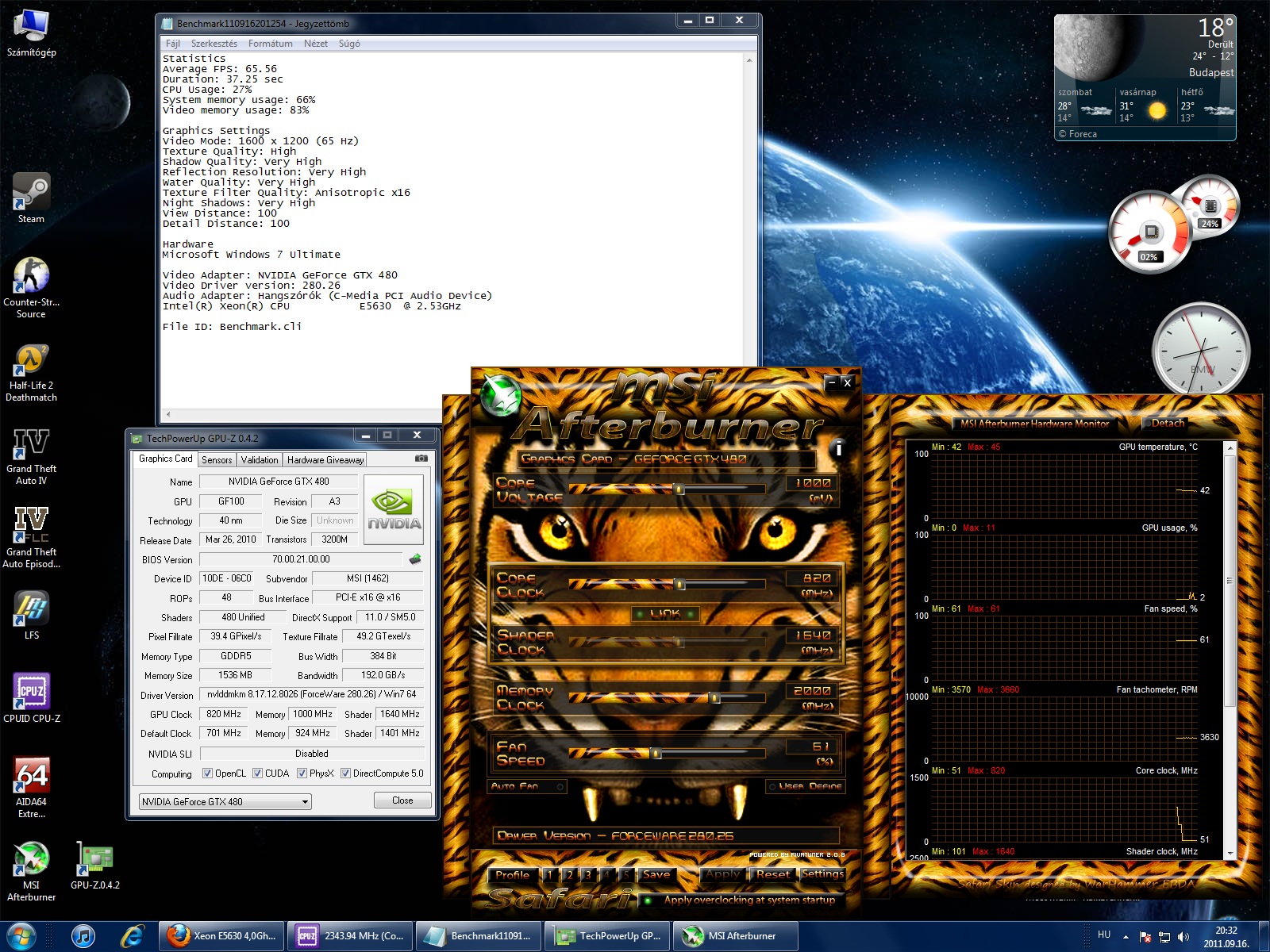Viewport: 1270px width, 952px height.
Task: Open the NVIDIA GeForce GTX 480 dropdown
Action: click(x=225, y=802)
